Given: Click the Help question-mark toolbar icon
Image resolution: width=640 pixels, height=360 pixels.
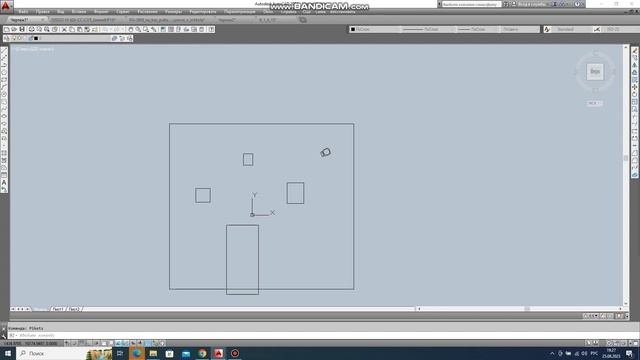Looking at the screenshot, I should tap(211, 29).
